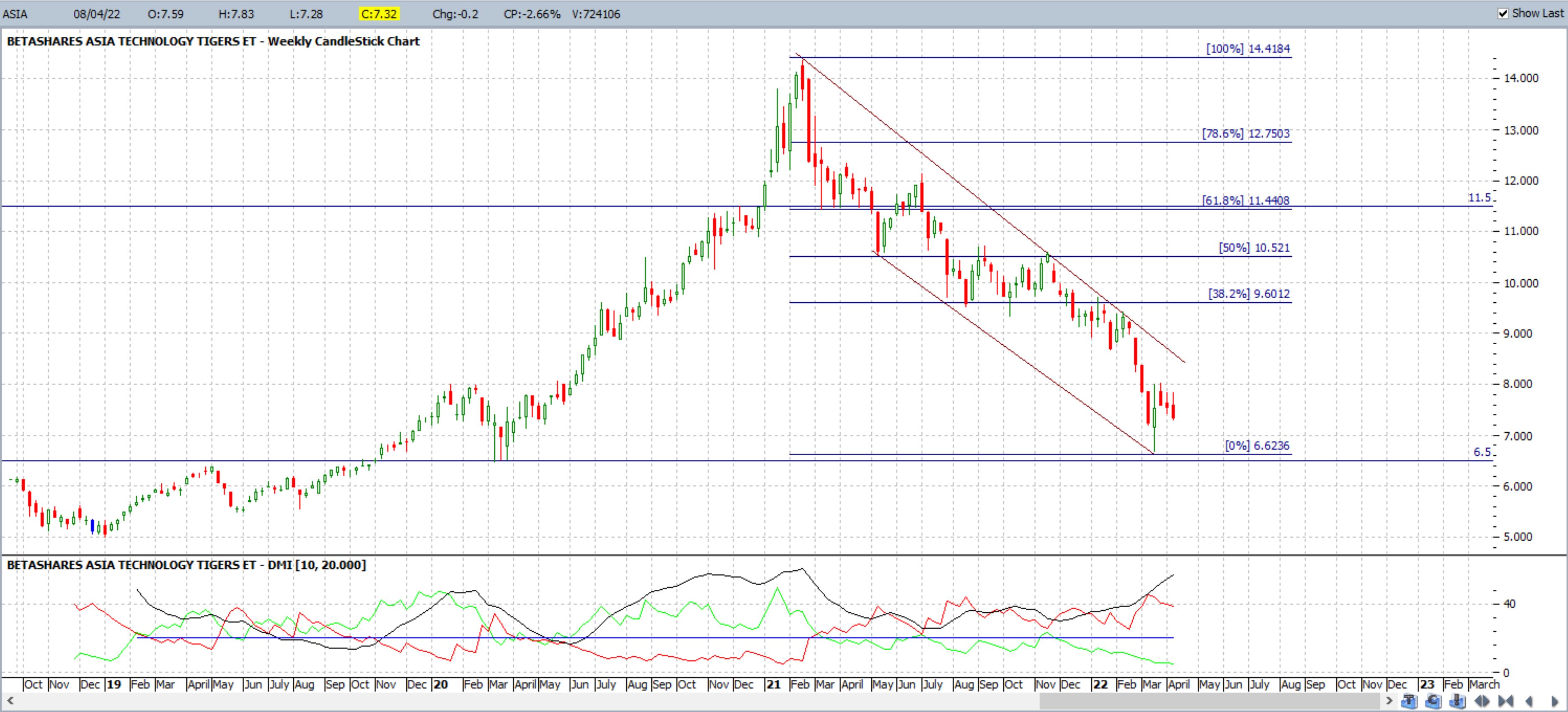Click the compress-chart inward arrows icon
Screen dimensions: 1568x712
pyautogui.click(x=1506, y=701)
